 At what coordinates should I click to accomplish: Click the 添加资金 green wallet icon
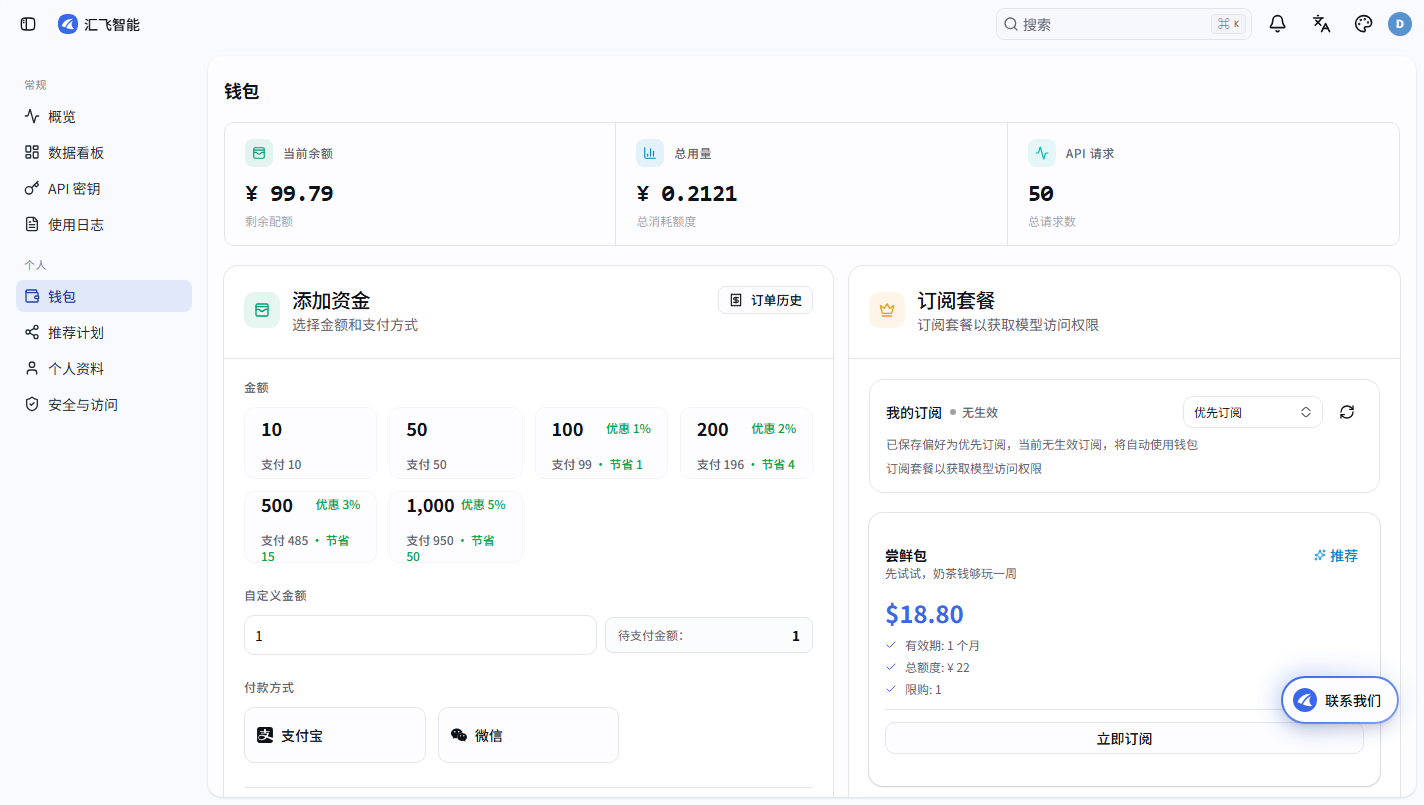pos(262,310)
